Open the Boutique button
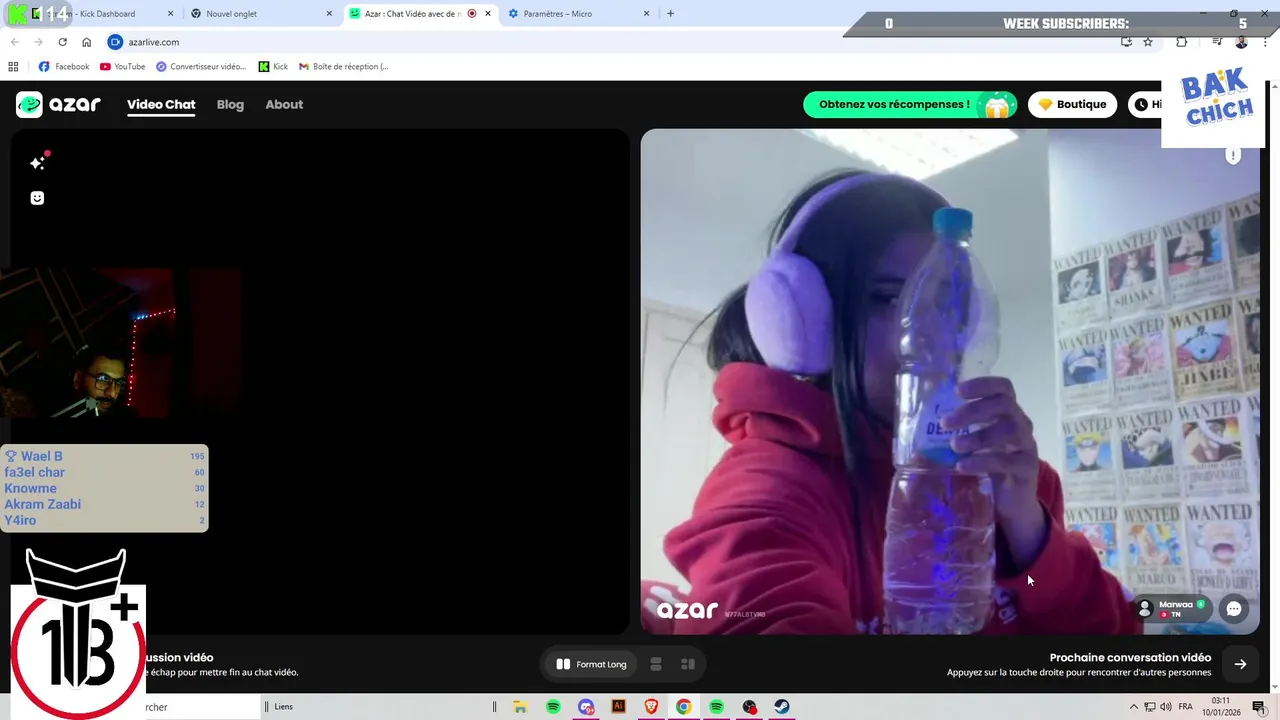Image resolution: width=1280 pixels, height=720 pixels. point(1072,104)
